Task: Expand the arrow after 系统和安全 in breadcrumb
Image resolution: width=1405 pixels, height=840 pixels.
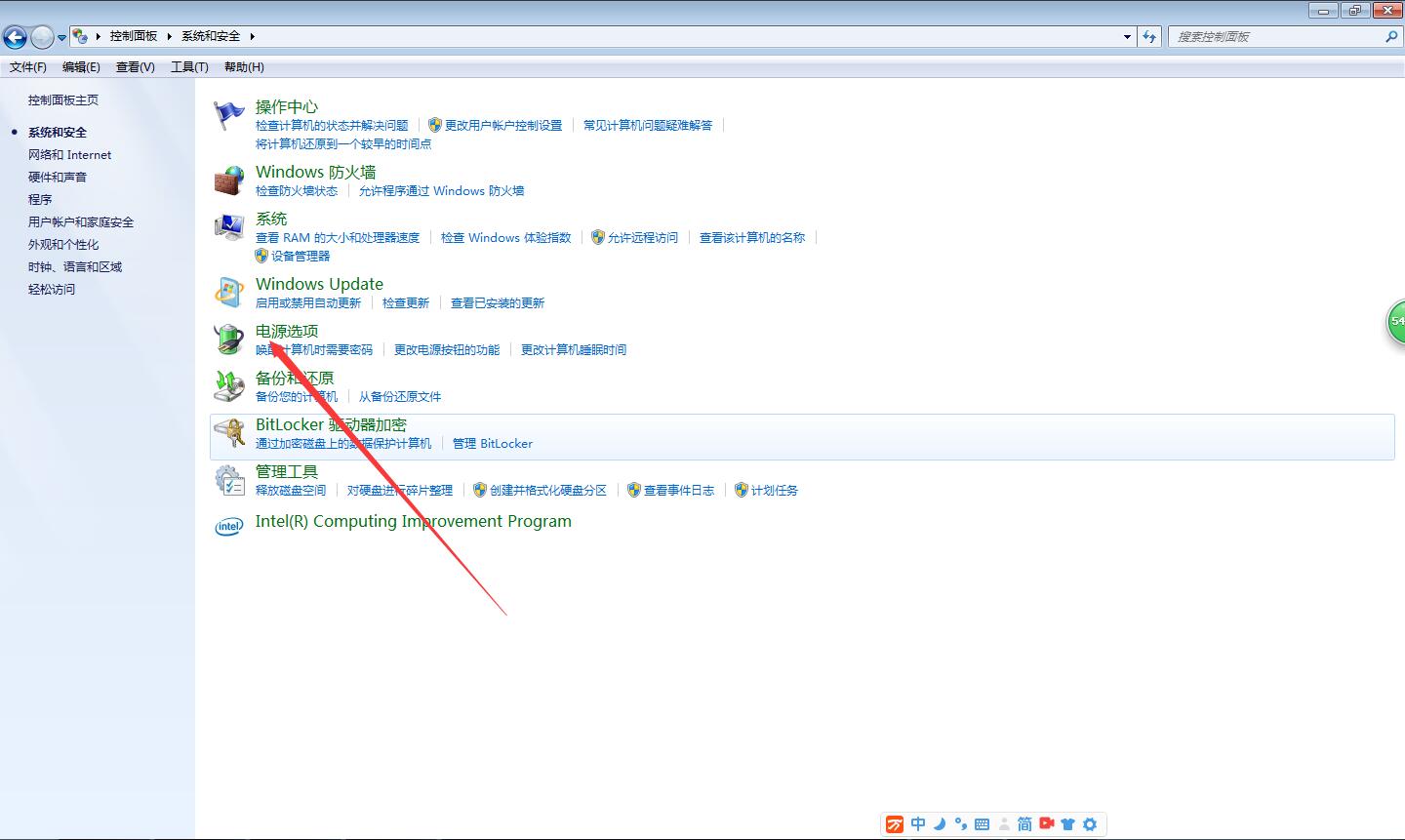Action: coord(252,36)
